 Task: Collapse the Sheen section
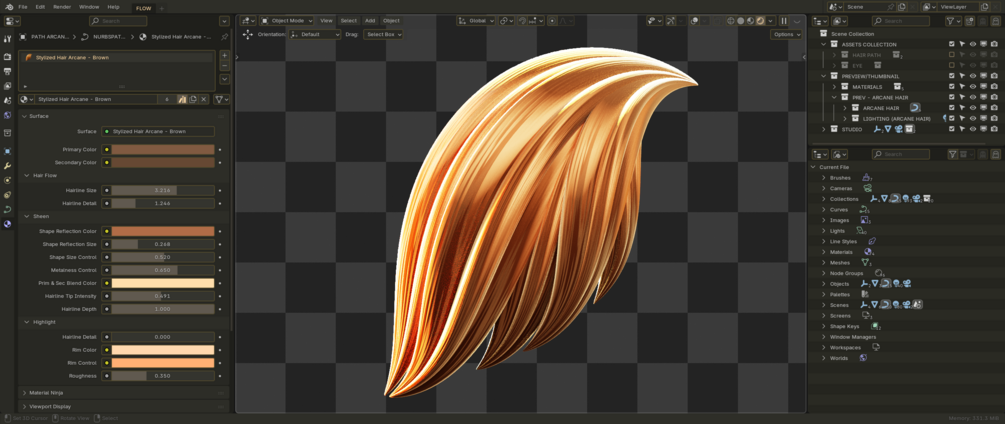27,216
